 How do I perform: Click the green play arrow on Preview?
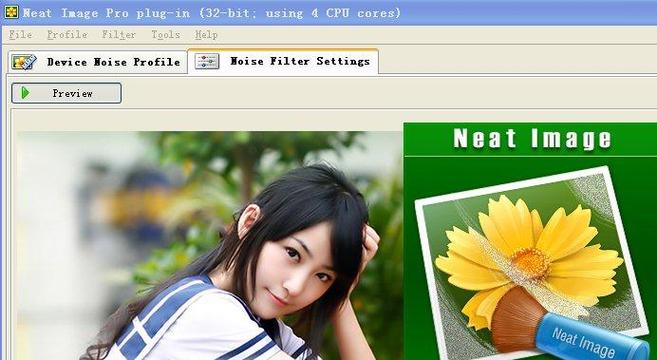(x=26, y=93)
